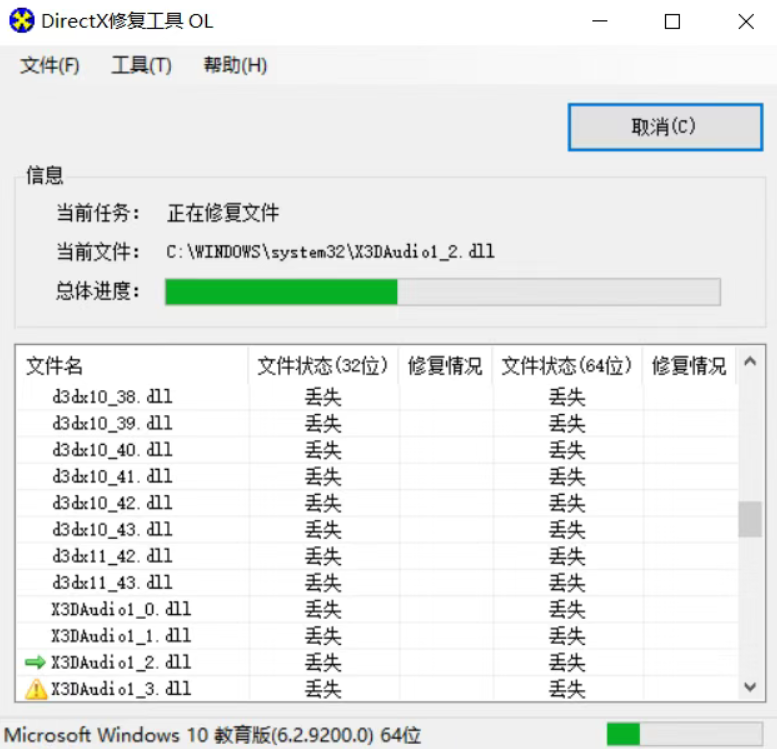Minimize the DirectX repair tool window
The height and width of the screenshot is (749, 777).
600,21
